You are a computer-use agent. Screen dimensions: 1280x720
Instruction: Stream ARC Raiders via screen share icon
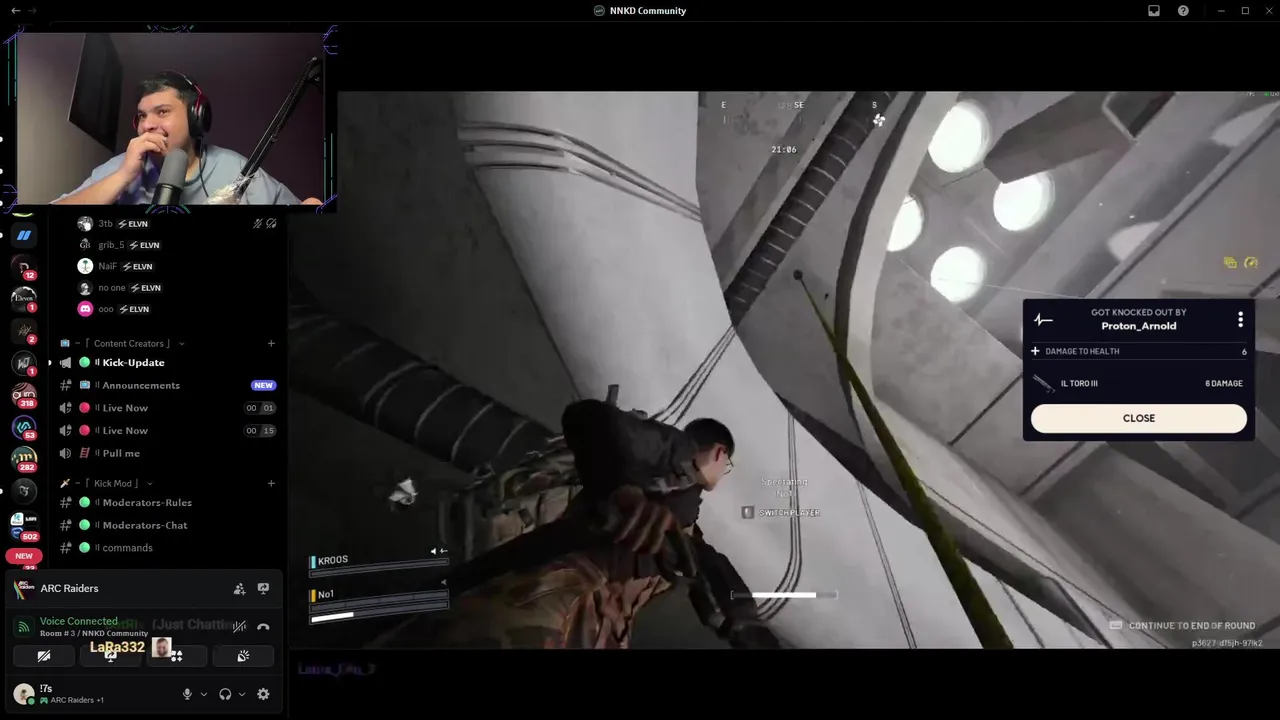tap(263, 589)
